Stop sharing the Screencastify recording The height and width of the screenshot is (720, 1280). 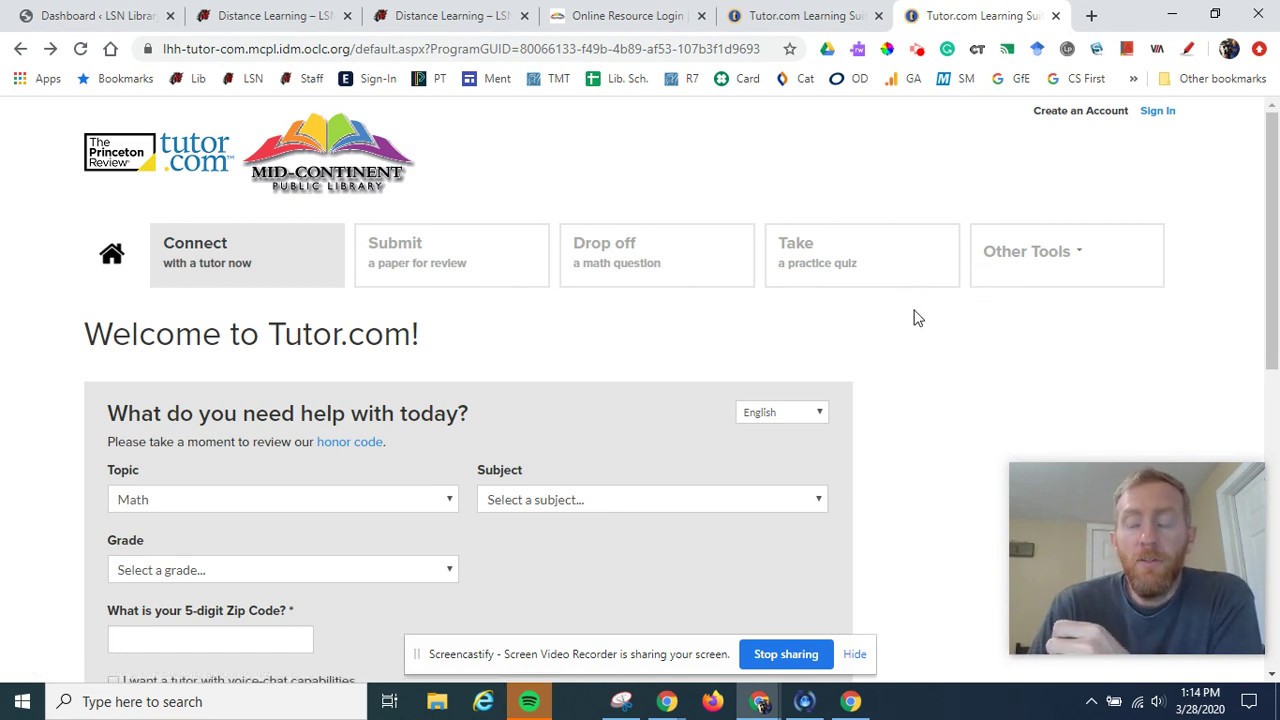[786, 654]
